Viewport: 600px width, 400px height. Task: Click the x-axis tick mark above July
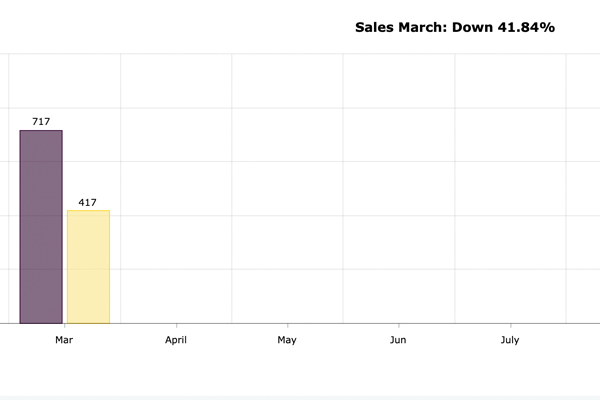pyautogui.click(x=510, y=326)
